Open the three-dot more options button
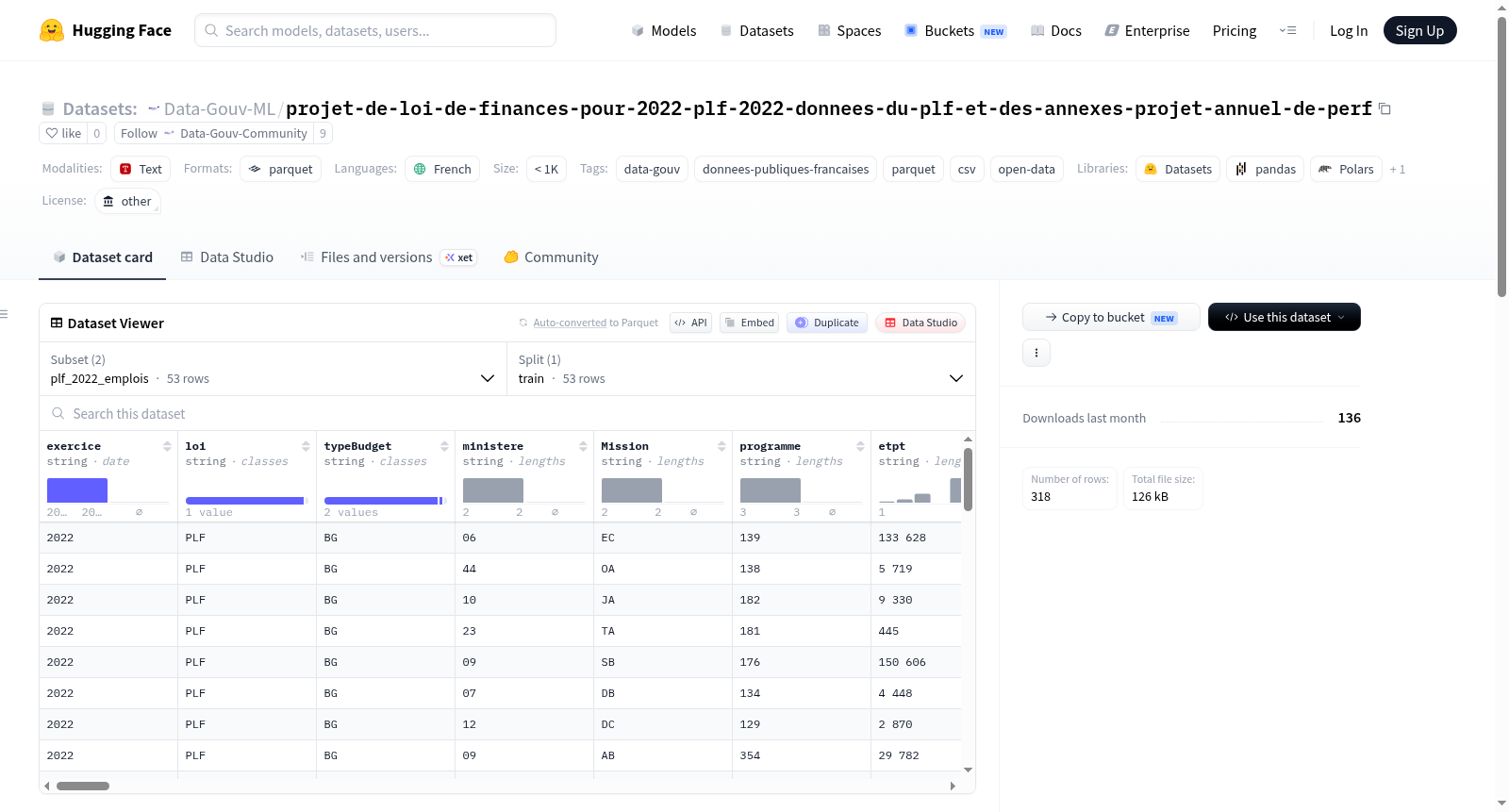This screenshot has width=1509, height=812. pyautogui.click(x=1036, y=353)
